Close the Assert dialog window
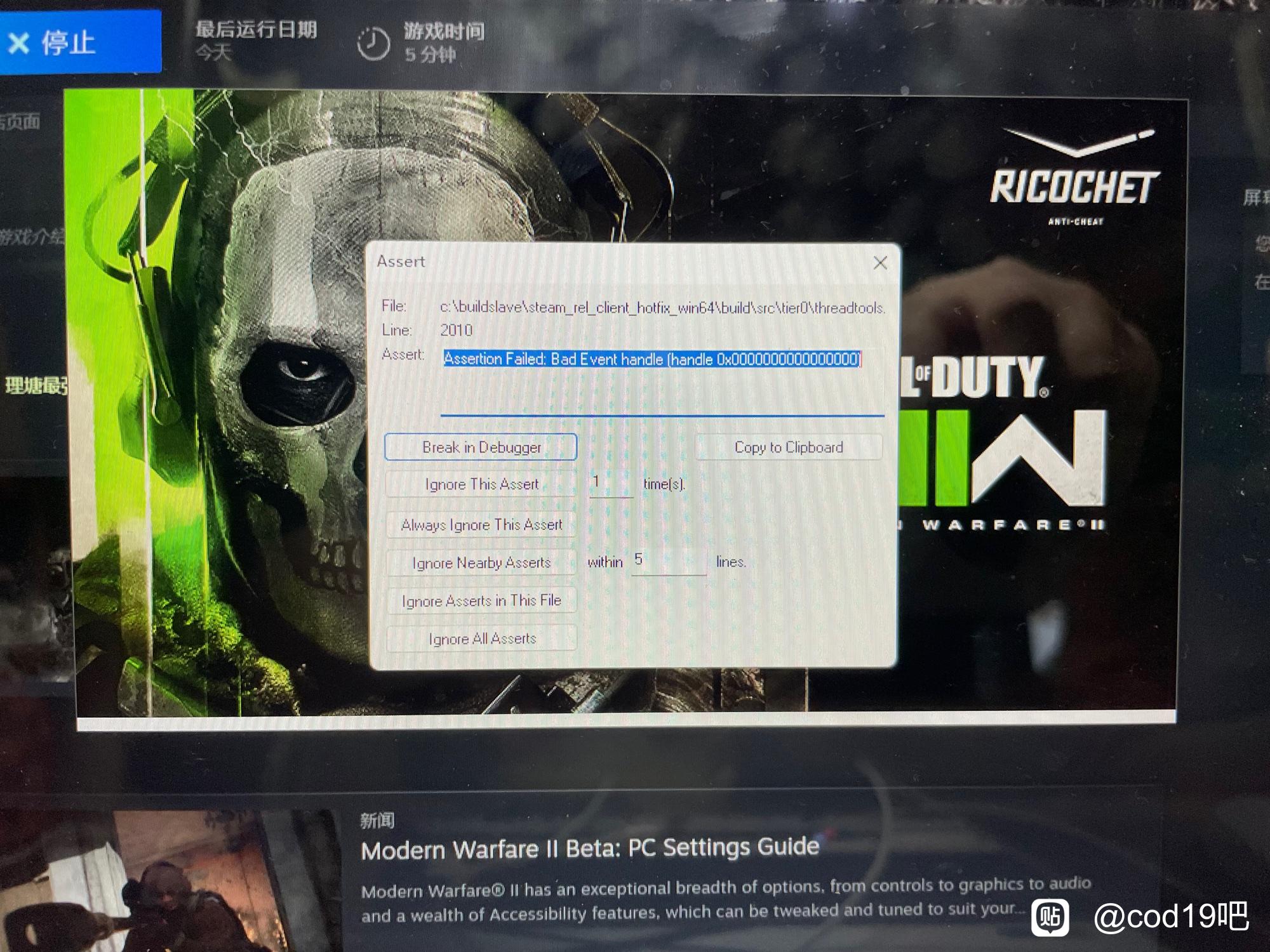Viewport: 1270px width, 952px height. (x=879, y=262)
